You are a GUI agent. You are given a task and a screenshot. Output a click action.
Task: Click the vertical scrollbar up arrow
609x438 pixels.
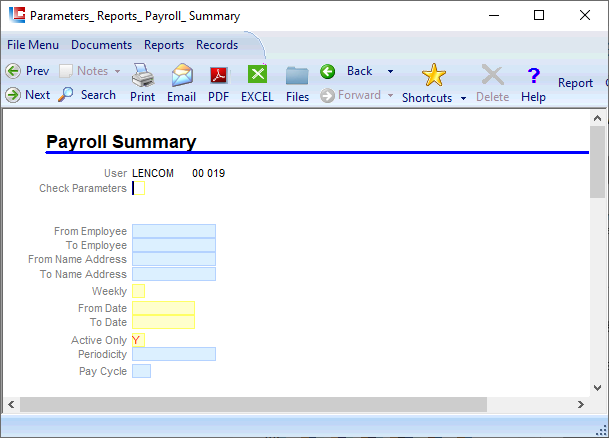(597, 118)
